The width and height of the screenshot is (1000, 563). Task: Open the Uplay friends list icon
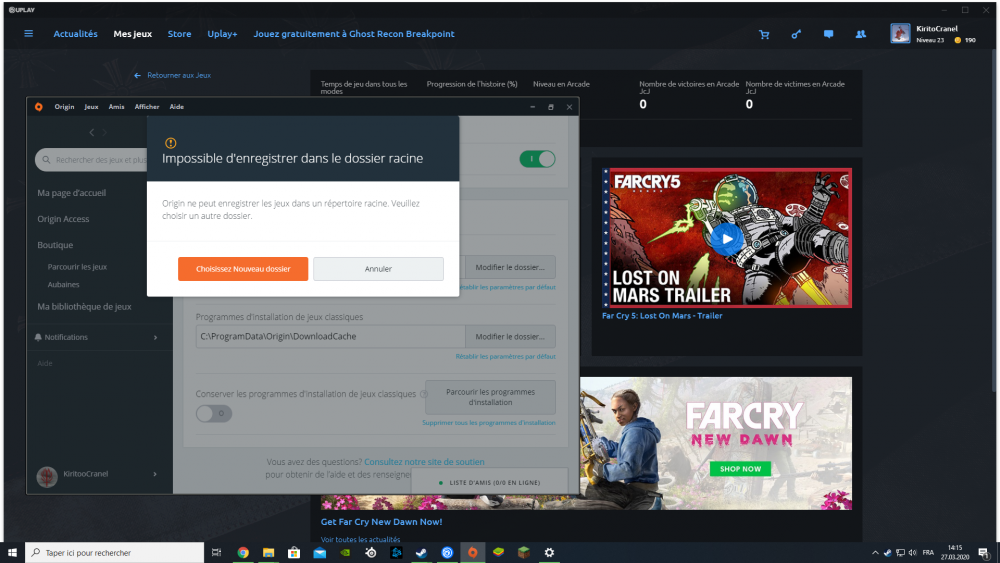pos(860,34)
